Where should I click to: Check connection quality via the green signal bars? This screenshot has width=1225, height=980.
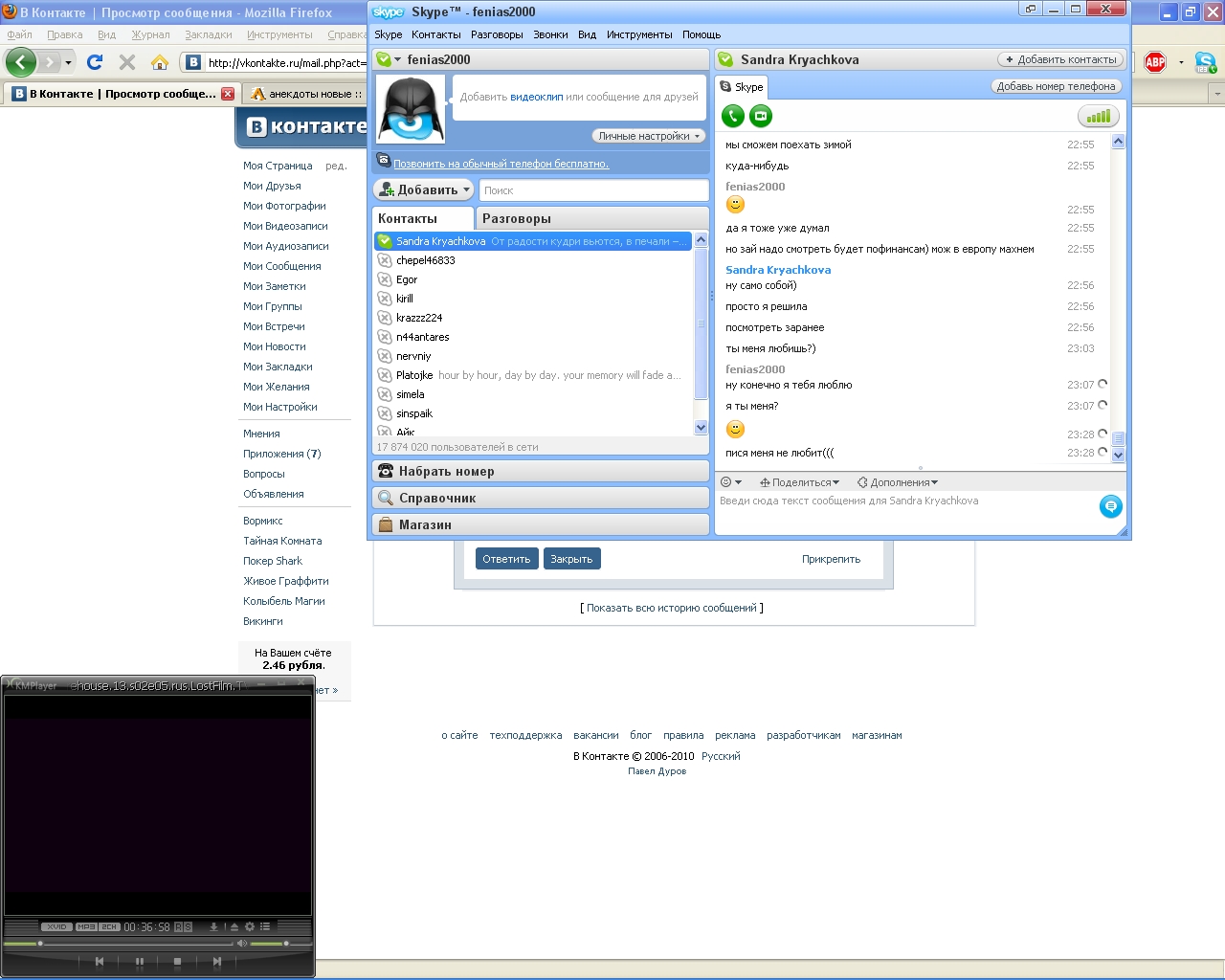pyautogui.click(x=1099, y=116)
